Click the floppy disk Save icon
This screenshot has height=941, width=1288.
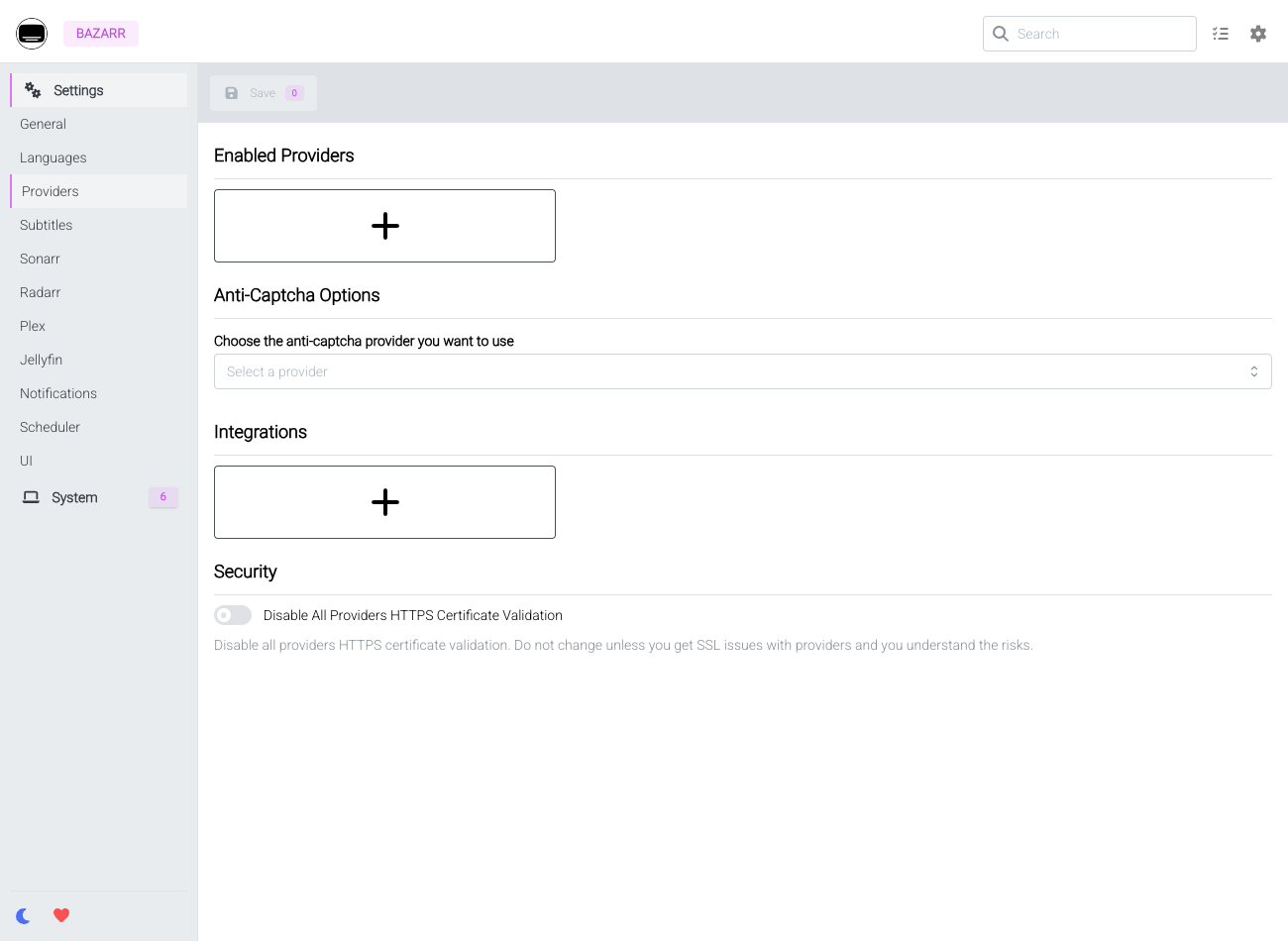[232, 93]
